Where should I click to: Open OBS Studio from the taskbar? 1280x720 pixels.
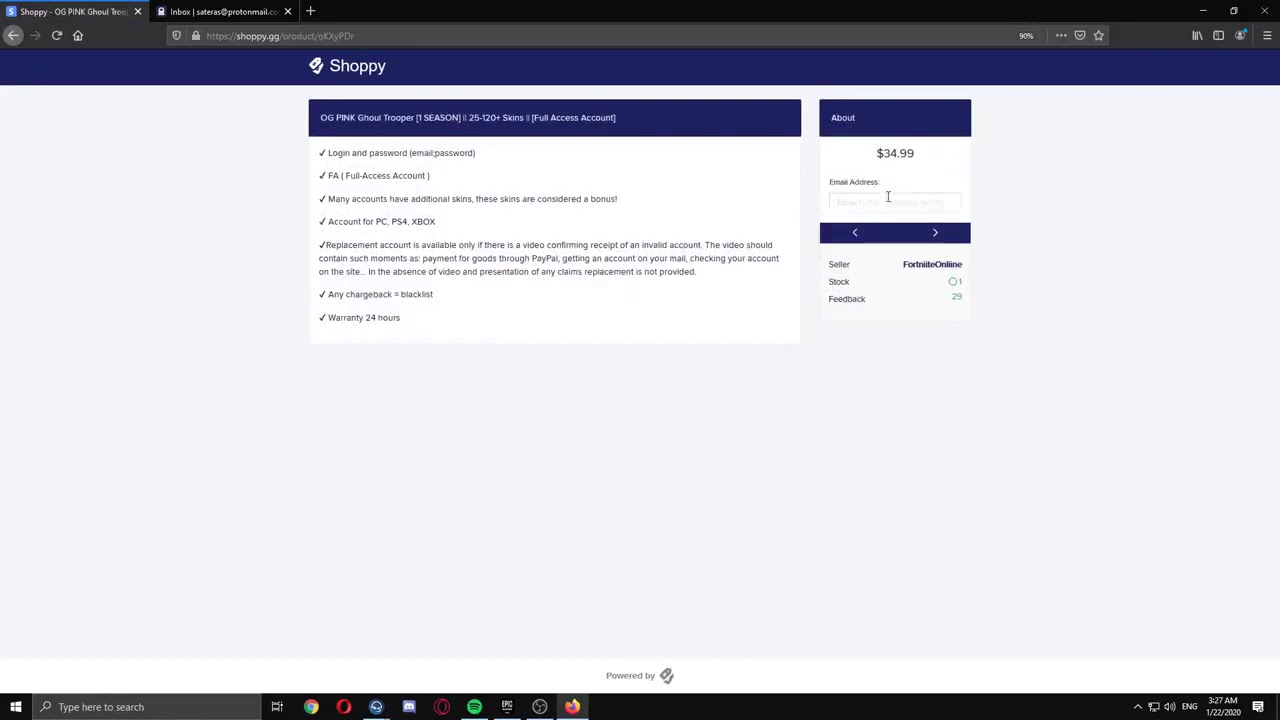pyautogui.click(x=540, y=707)
